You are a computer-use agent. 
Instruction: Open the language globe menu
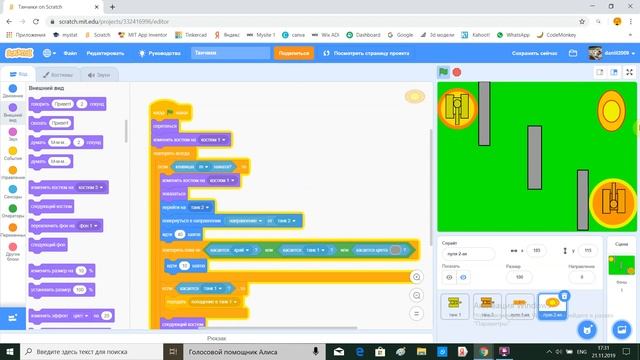coord(49,53)
